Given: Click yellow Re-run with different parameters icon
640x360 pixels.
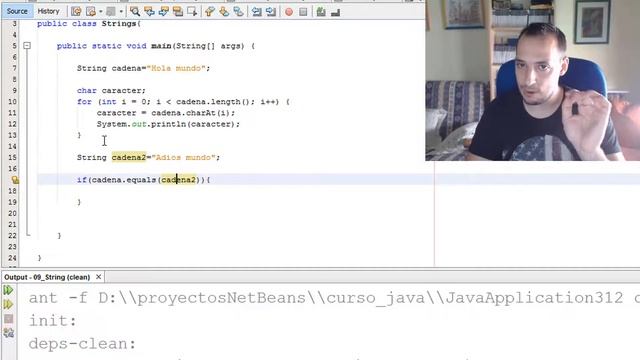Looking at the screenshot, I should [x=8, y=304].
